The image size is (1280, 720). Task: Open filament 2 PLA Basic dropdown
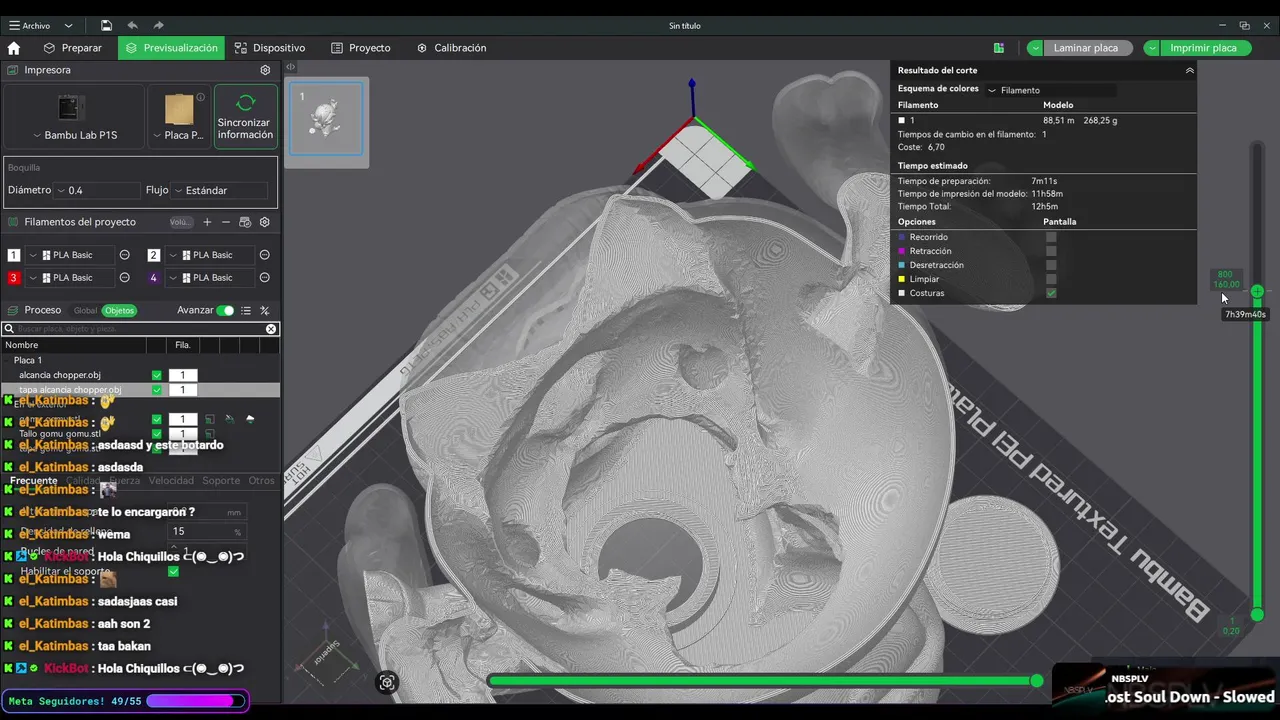(209, 255)
